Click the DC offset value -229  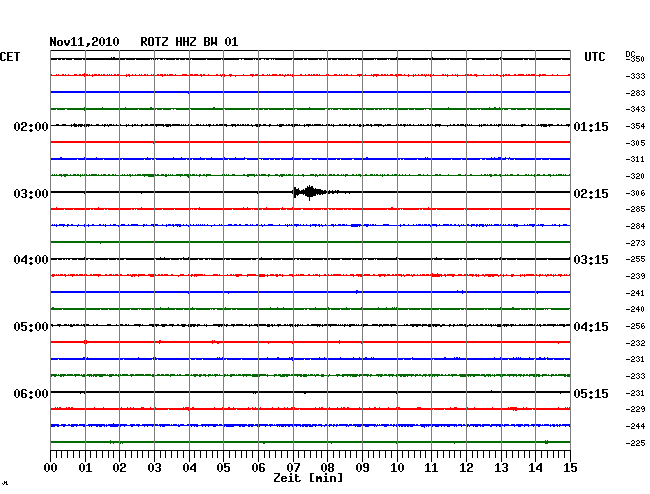(635, 409)
